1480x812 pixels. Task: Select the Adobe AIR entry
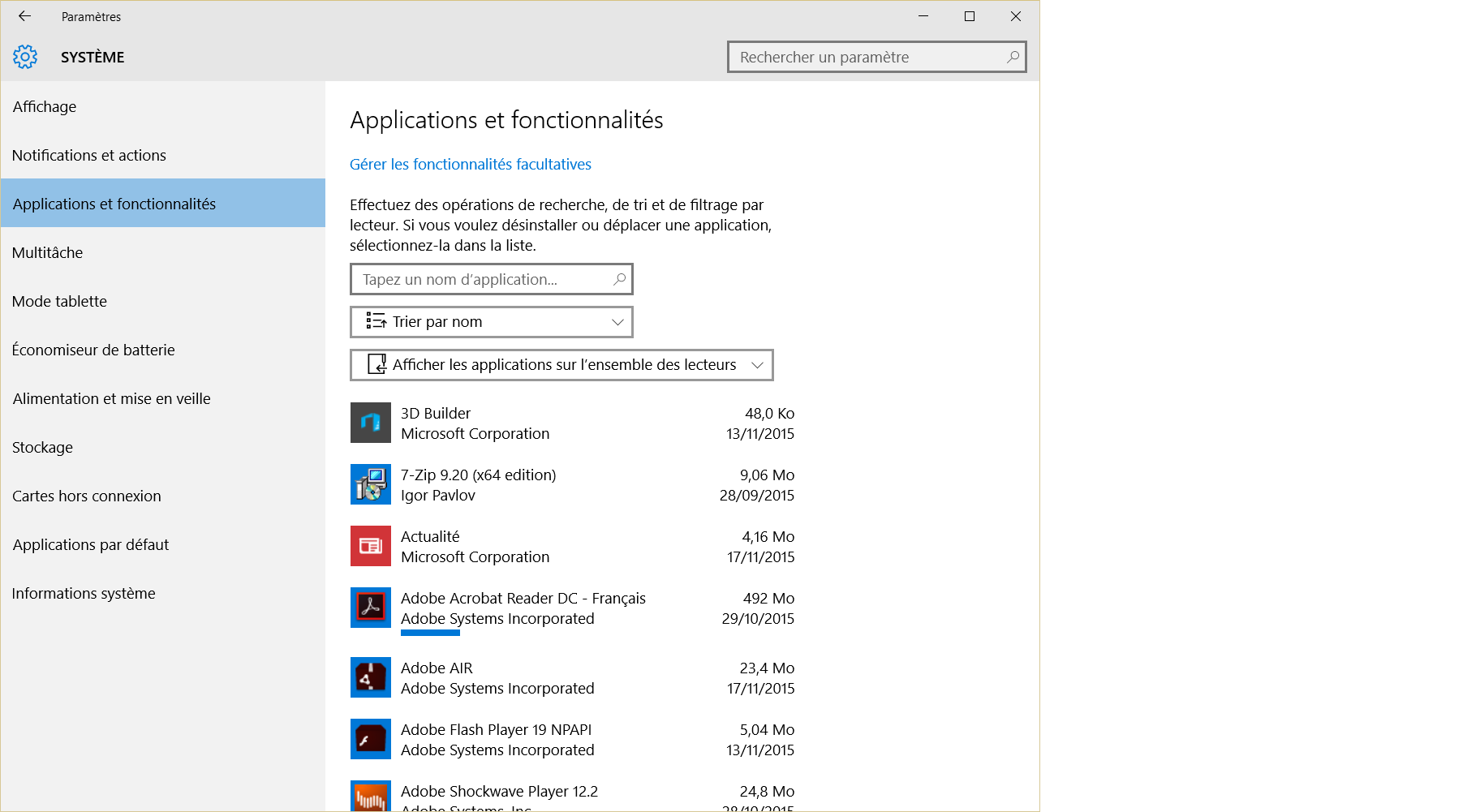pyautogui.click(x=573, y=677)
